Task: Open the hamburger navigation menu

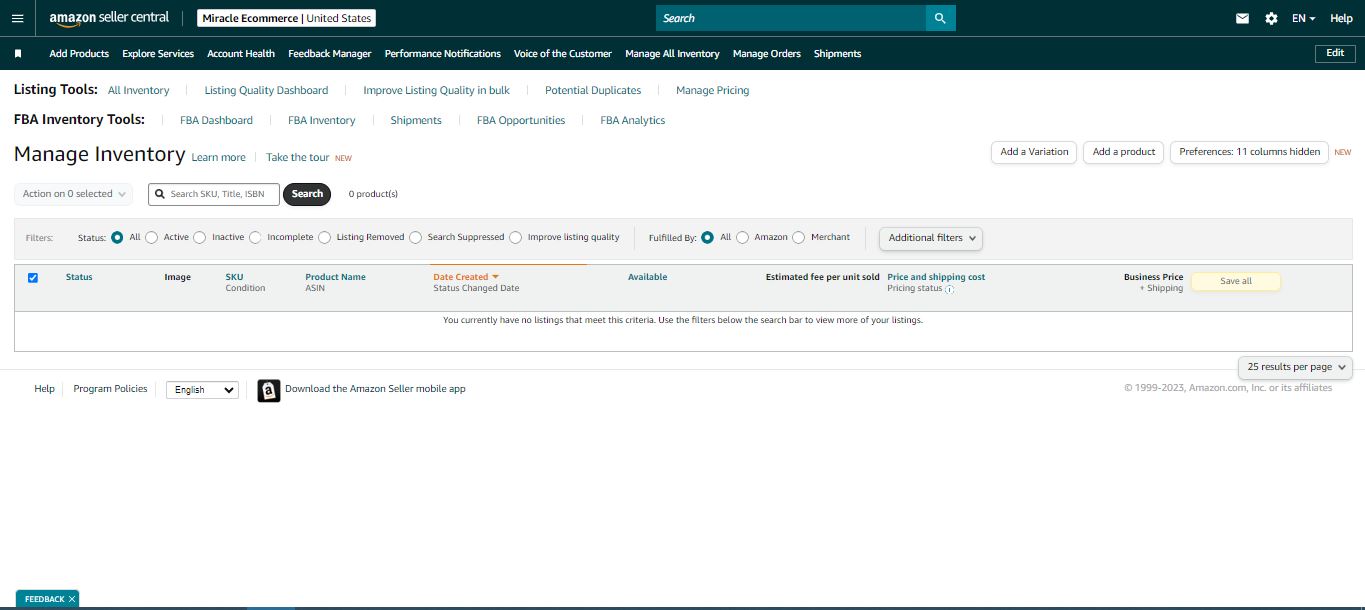Action: pos(17,18)
